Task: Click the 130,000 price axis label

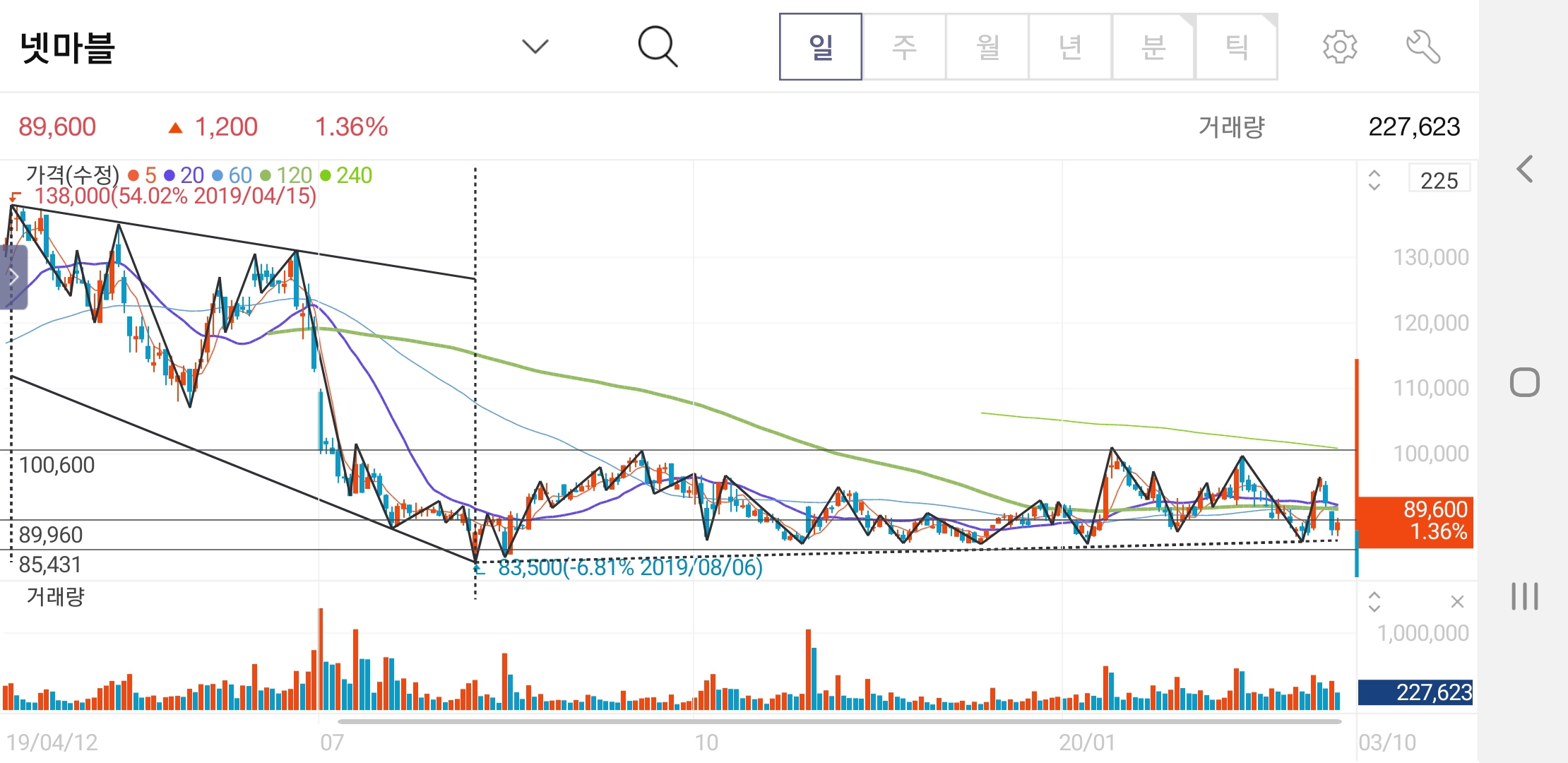Action: pyautogui.click(x=1431, y=257)
